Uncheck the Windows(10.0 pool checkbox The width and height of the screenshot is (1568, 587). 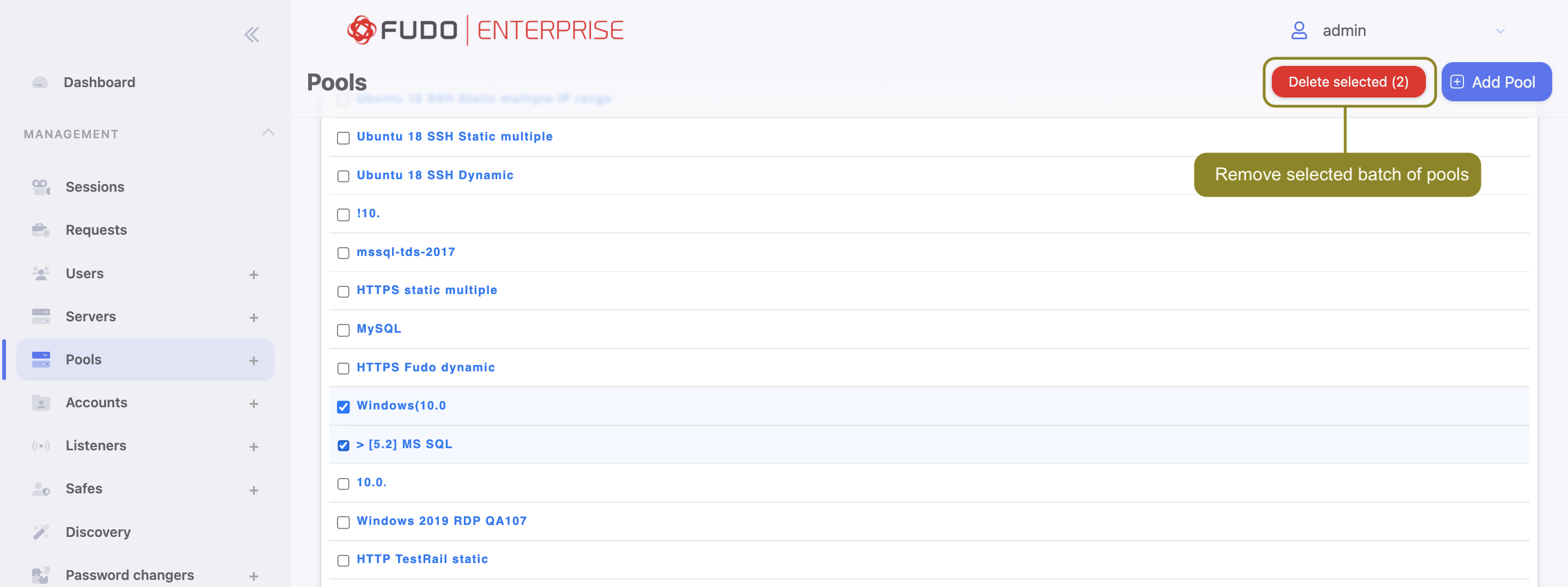click(x=344, y=407)
